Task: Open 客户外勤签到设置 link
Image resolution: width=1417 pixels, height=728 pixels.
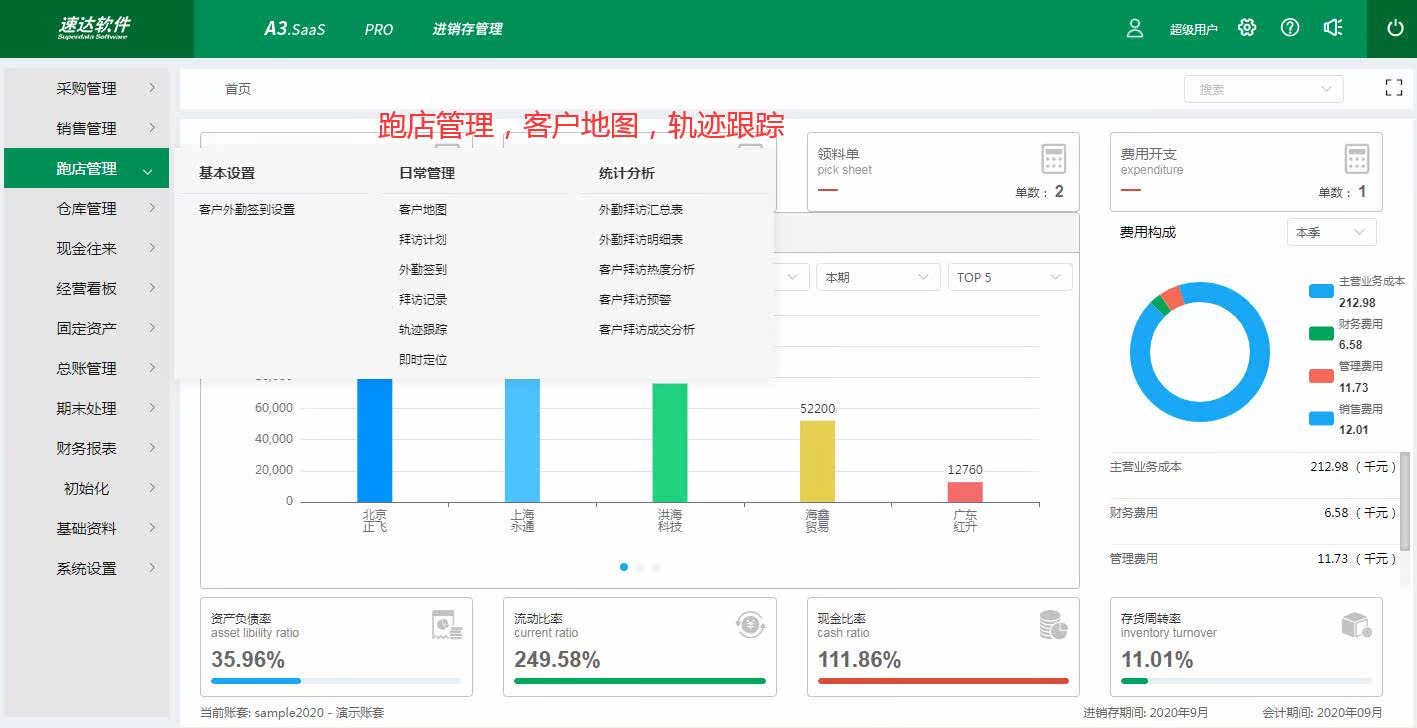Action: tap(247, 210)
